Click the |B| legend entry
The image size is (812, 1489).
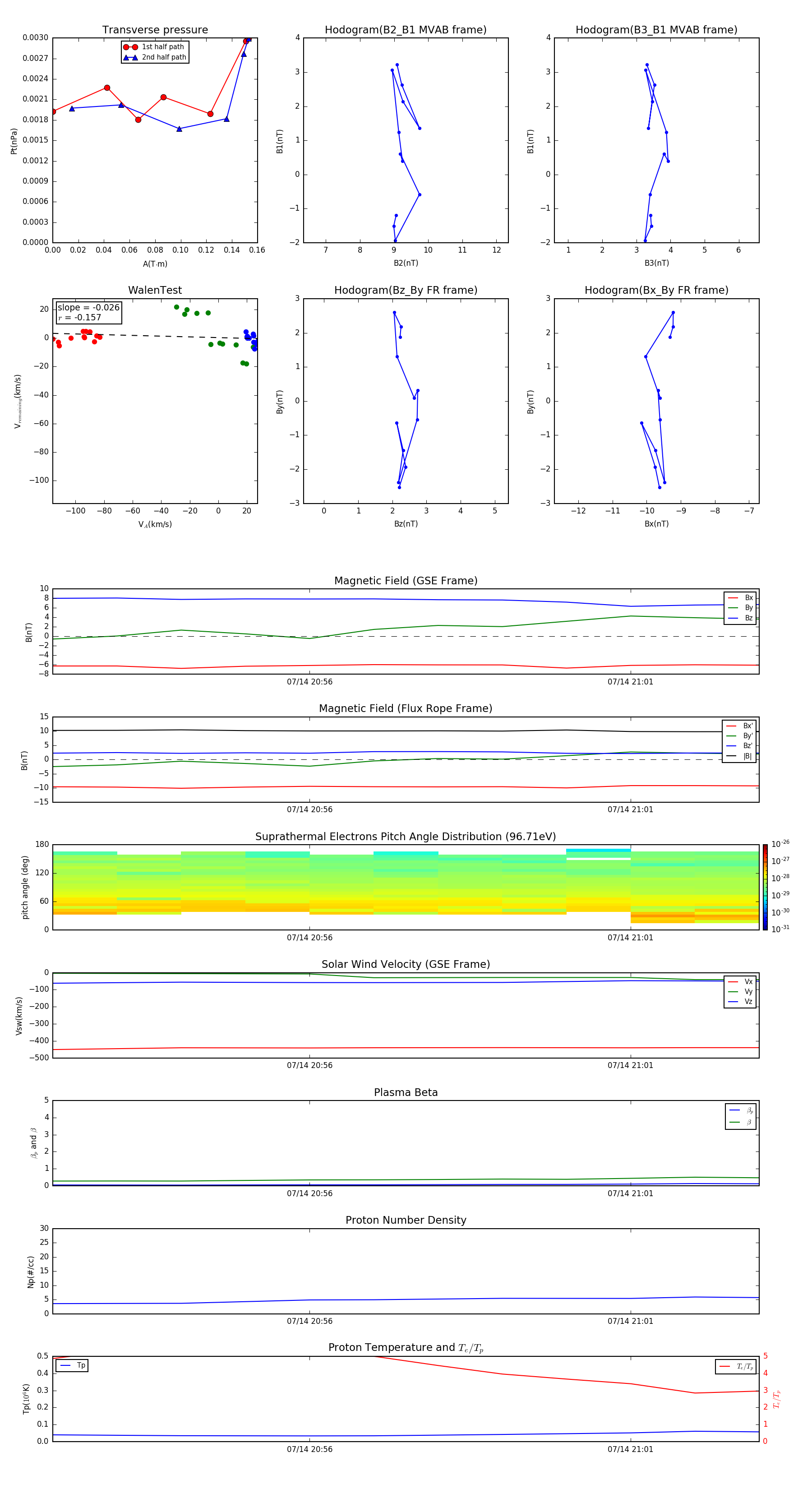coord(739,756)
